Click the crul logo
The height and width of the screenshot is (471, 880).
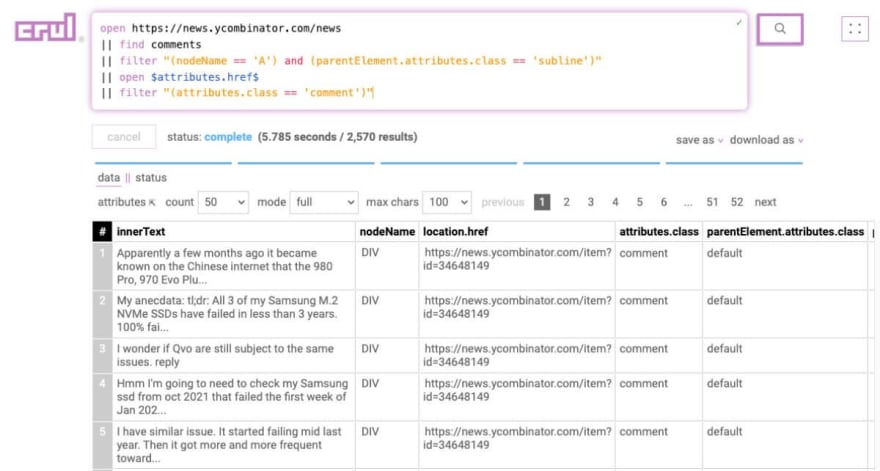click(45, 28)
